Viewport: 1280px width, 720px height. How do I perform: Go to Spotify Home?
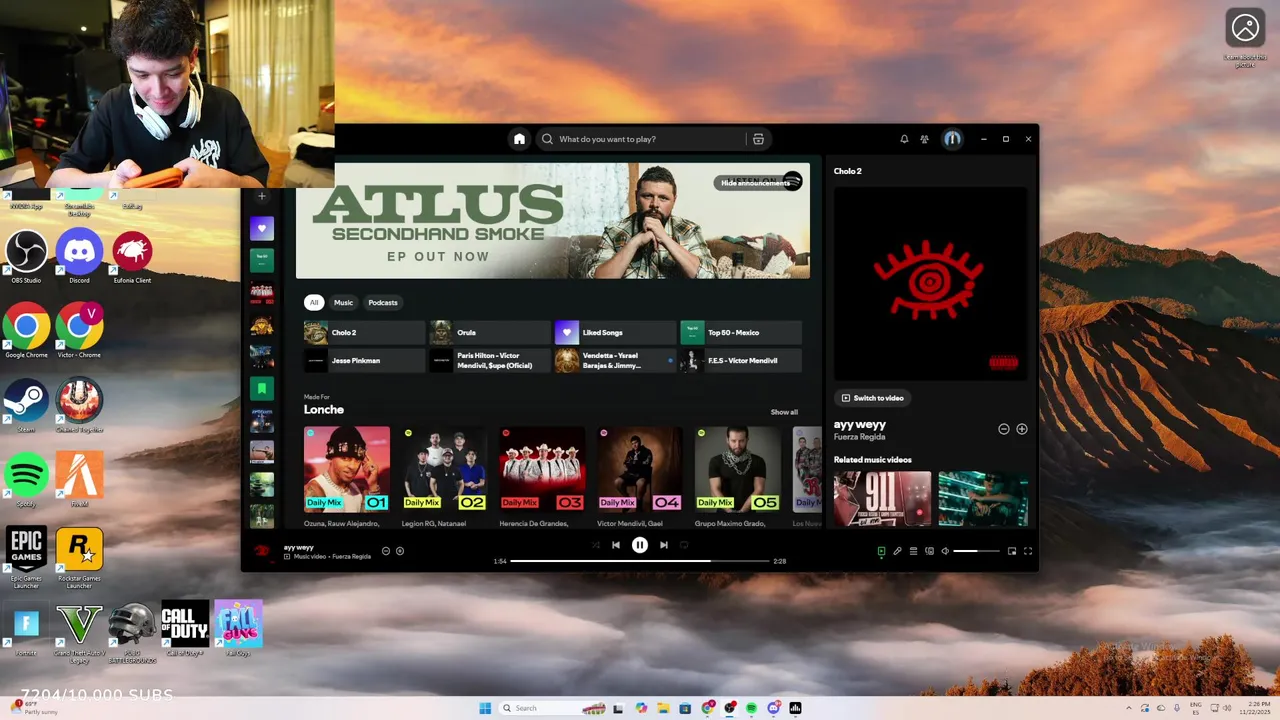(519, 139)
